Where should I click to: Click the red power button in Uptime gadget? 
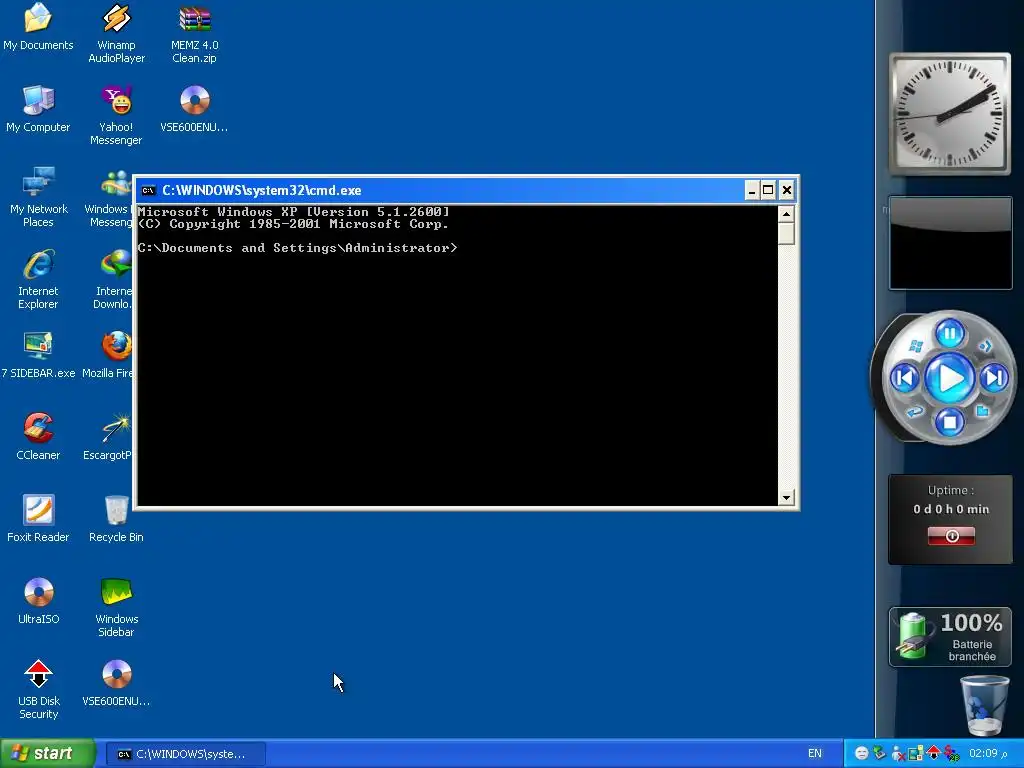(x=952, y=536)
